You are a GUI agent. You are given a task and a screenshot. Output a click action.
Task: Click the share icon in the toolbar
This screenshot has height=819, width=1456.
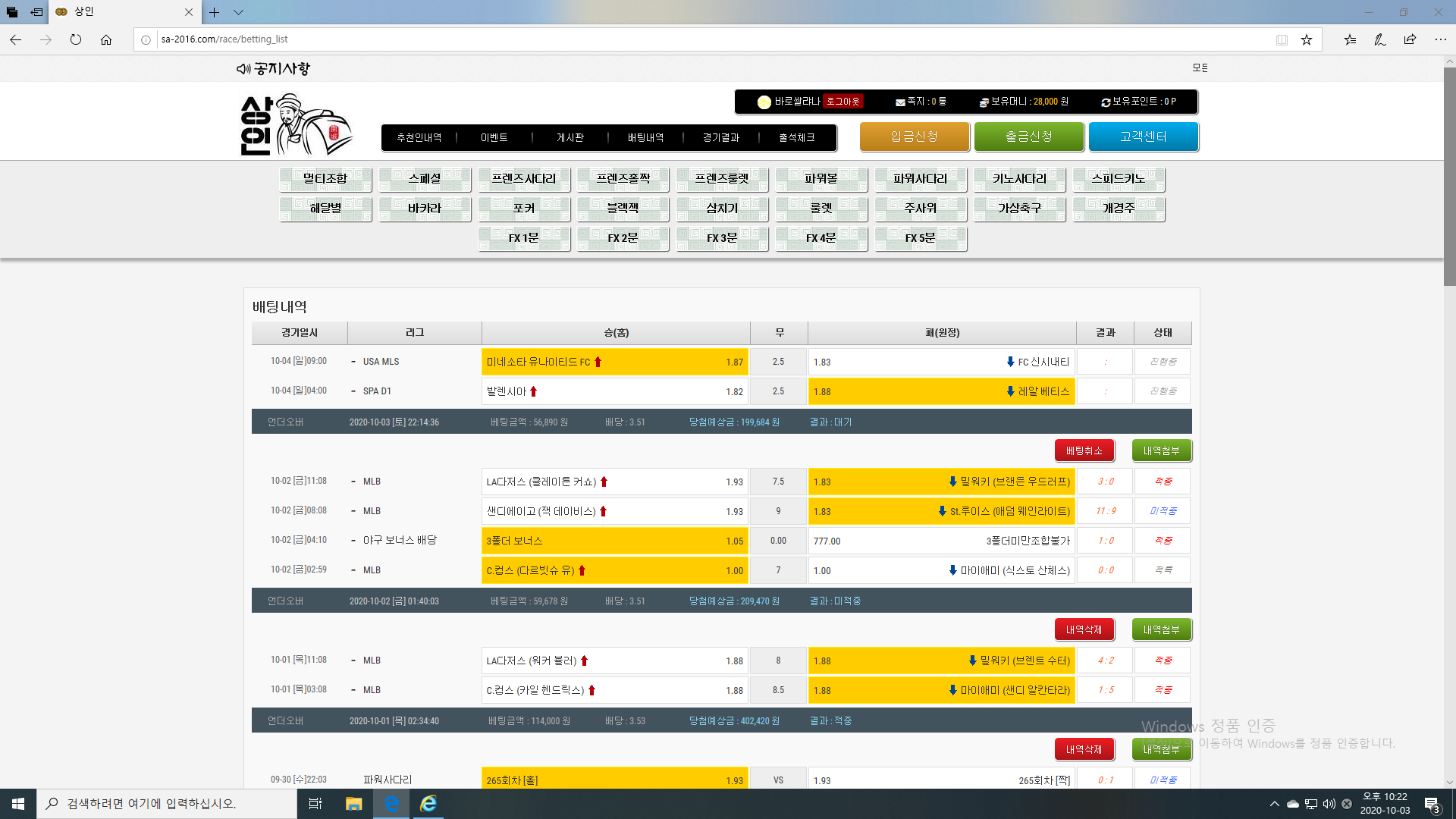pyautogui.click(x=1410, y=39)
